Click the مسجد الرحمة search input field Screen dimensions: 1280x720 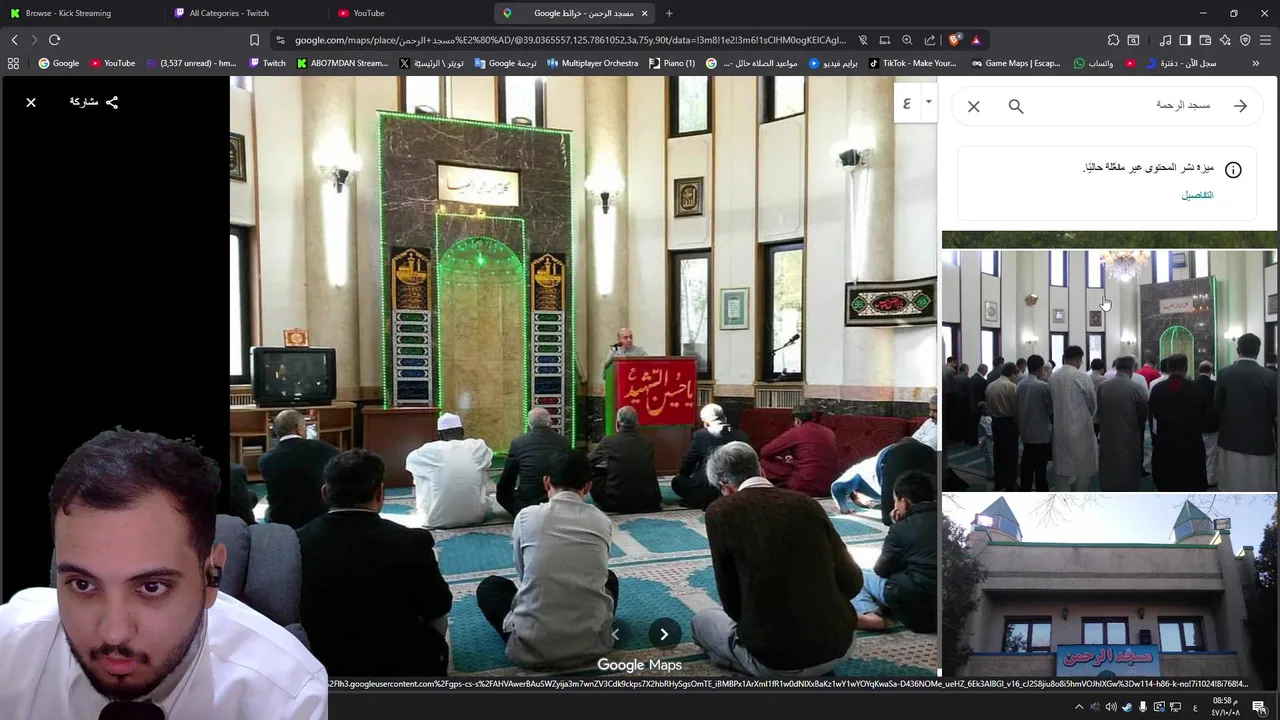click(x=1125, y=106)
